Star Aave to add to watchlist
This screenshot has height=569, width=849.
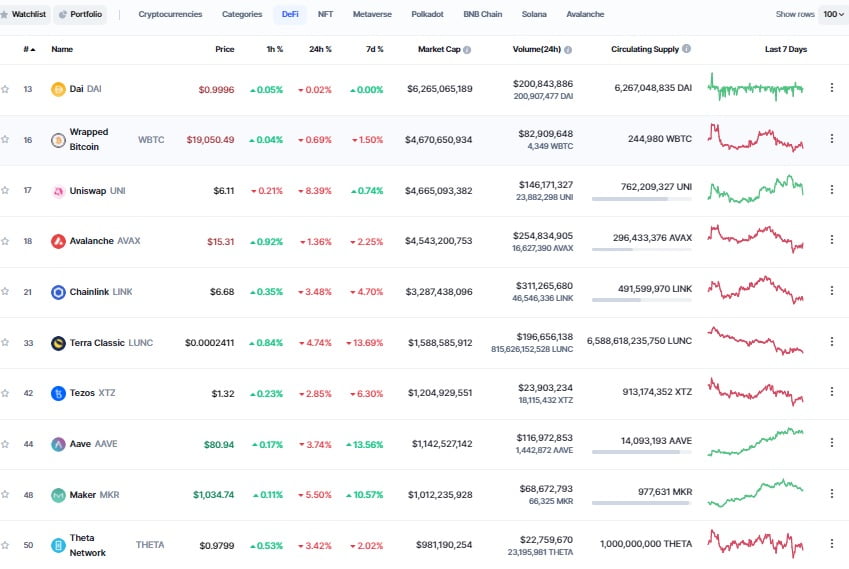(x=6, y=444)
